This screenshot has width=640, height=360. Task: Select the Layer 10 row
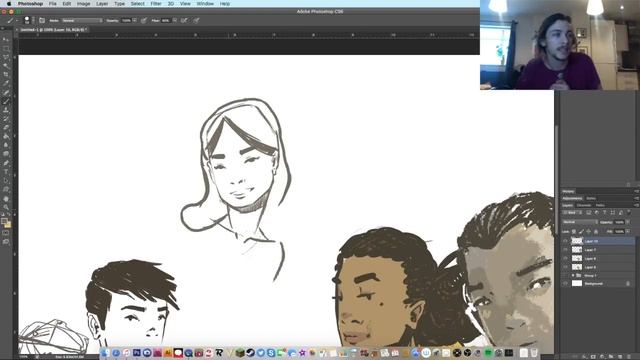point(598,241)
